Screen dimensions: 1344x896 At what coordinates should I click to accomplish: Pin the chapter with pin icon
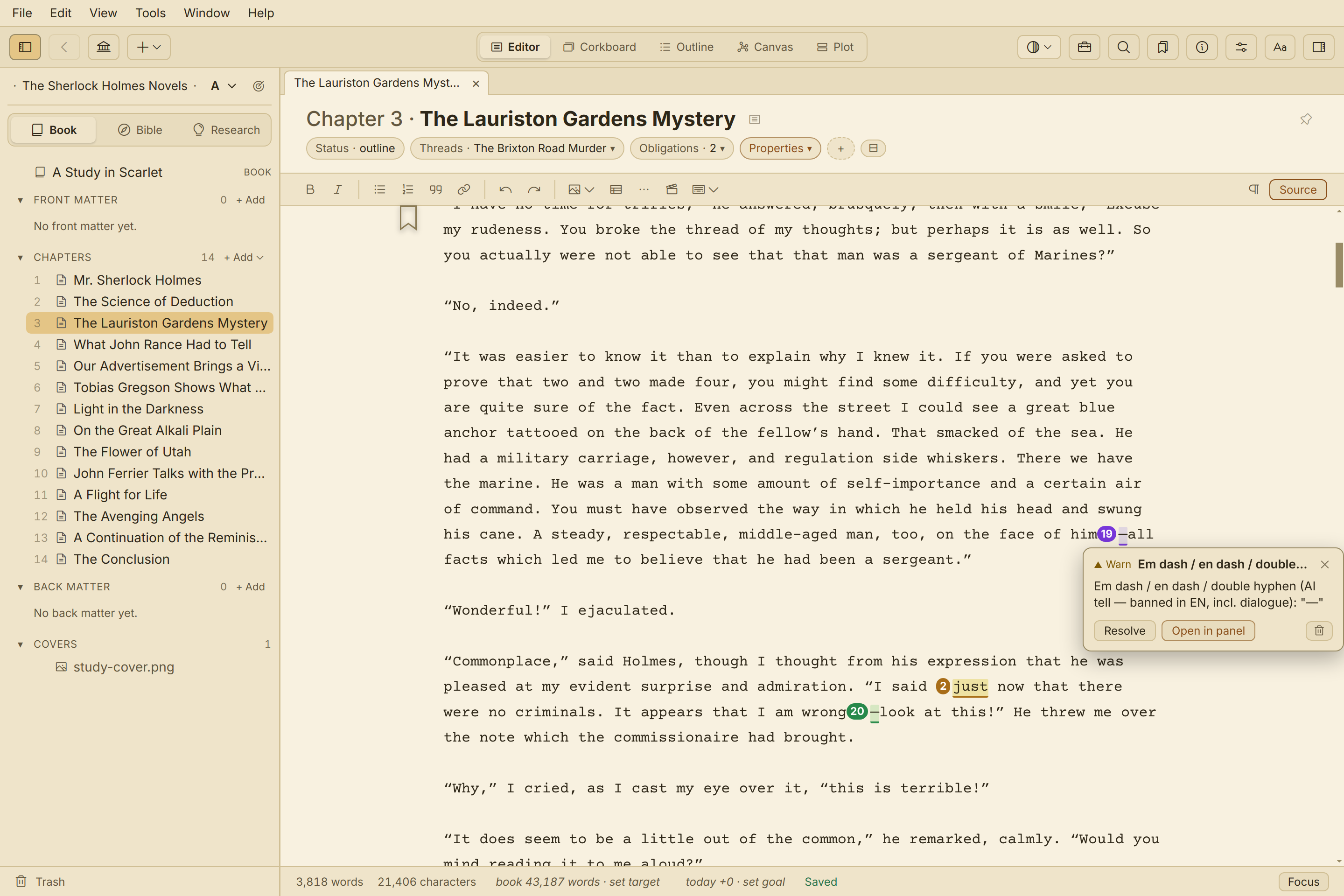coord(1306,119)
